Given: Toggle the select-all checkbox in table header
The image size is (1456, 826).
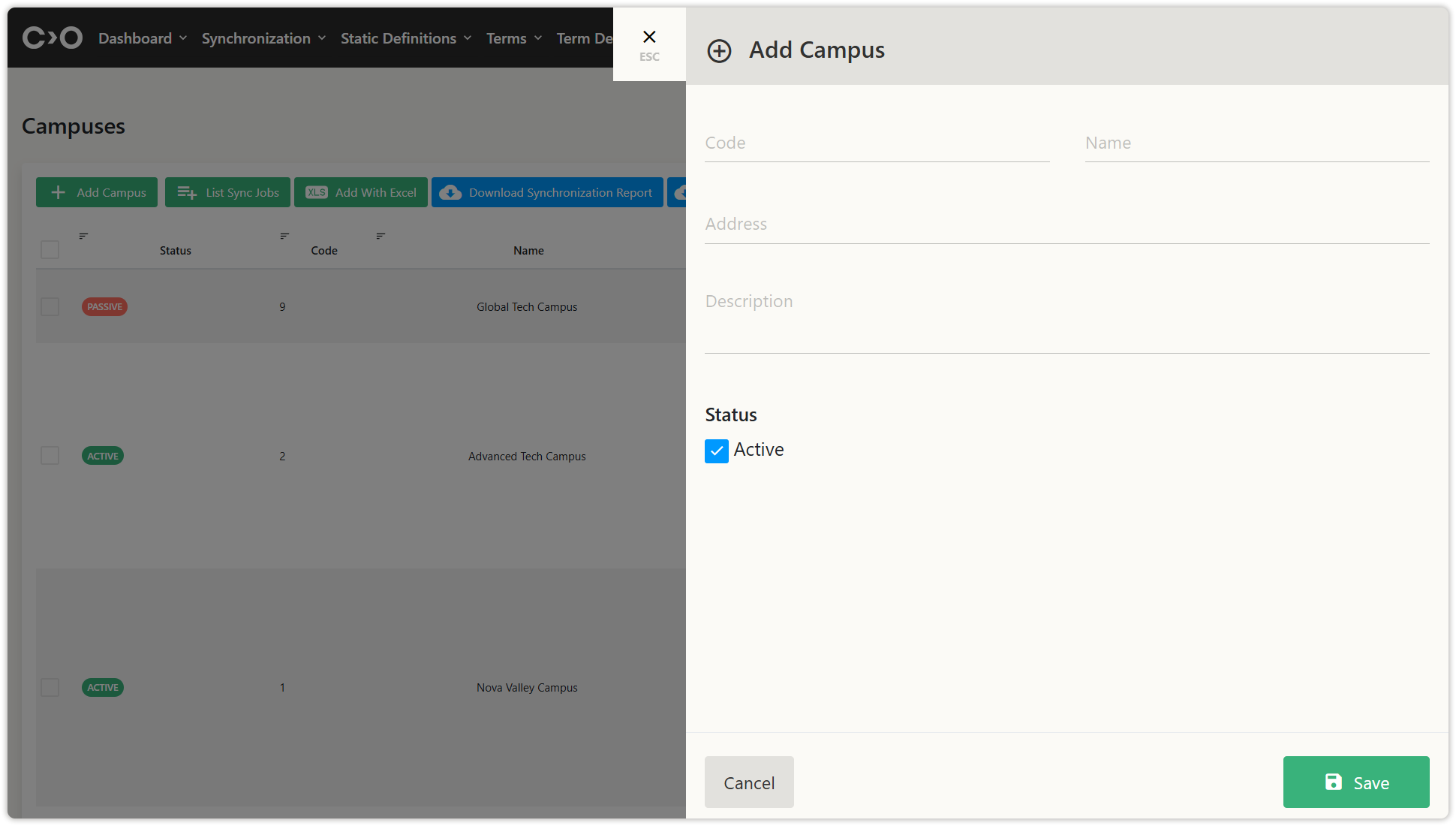Looking at the screenshot, I should tap(50, 250).
